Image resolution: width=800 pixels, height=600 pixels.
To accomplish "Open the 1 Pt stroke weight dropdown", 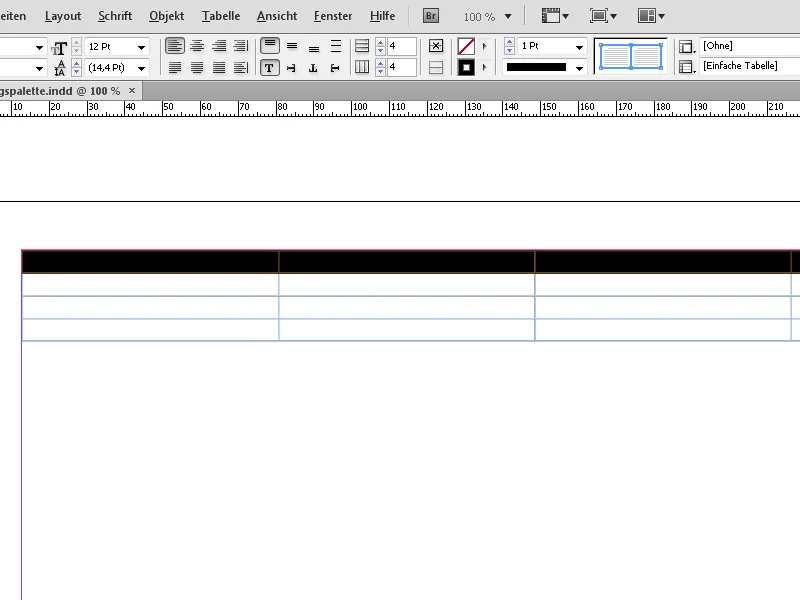I will point(579,47).
